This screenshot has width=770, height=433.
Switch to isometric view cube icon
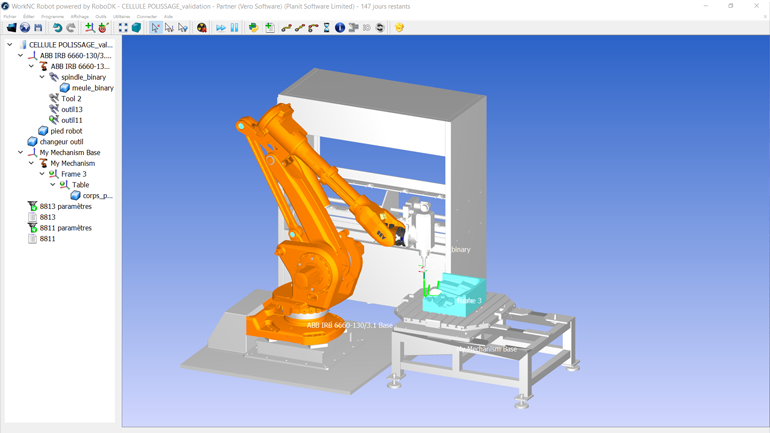click(136, 28)
